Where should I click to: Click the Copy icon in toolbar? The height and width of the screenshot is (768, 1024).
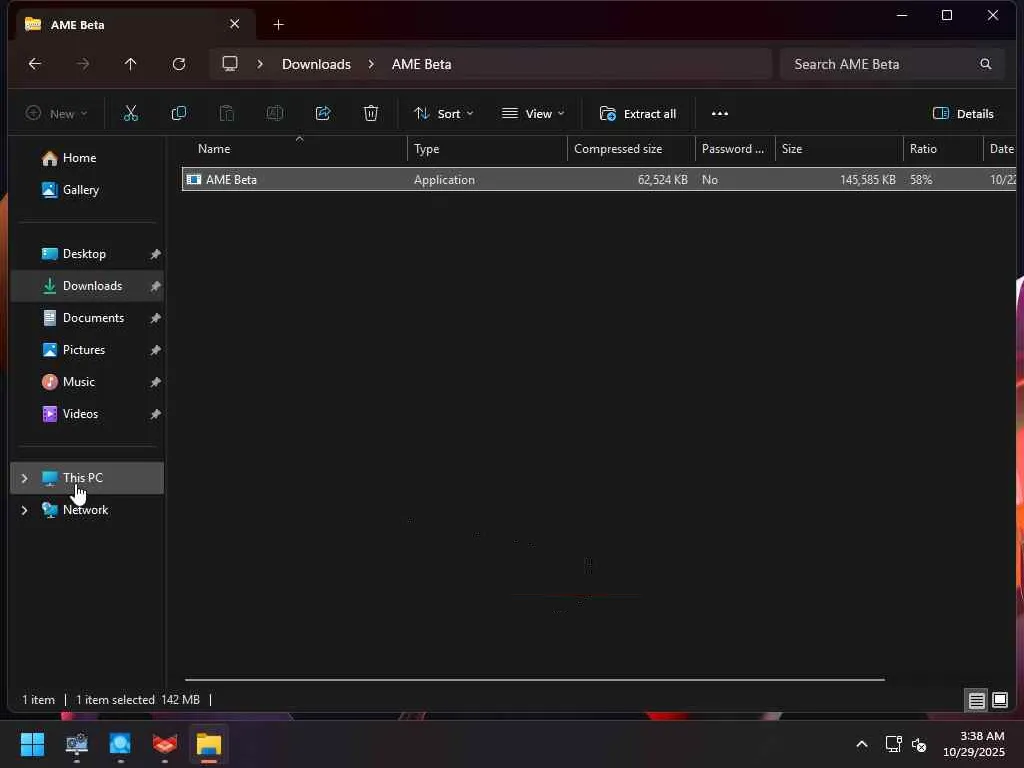[178, 114]
